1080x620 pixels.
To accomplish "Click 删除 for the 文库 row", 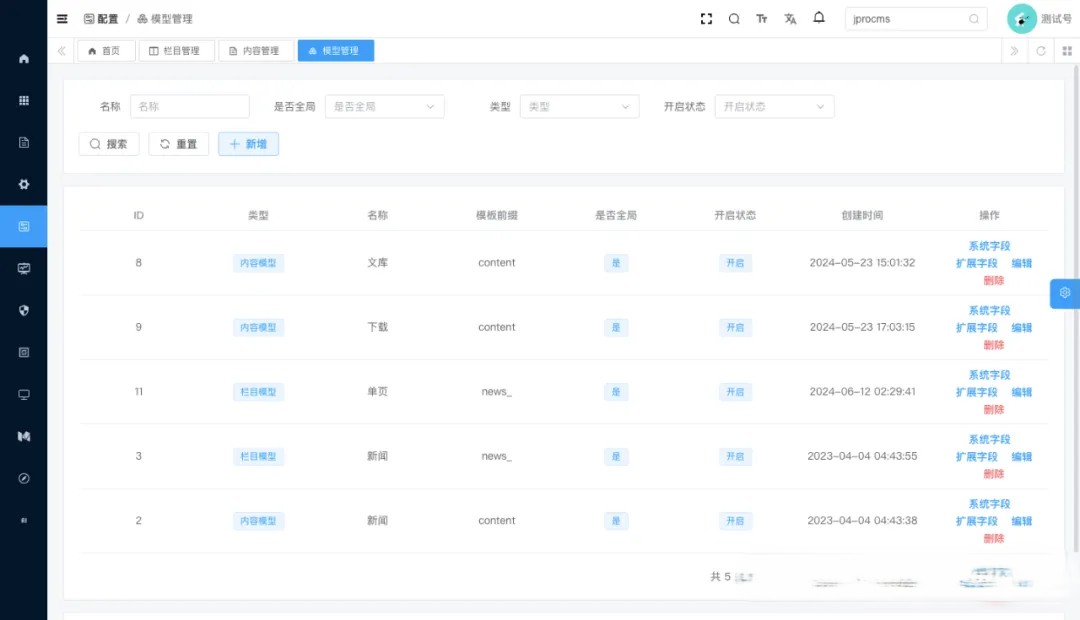I will [993, 280].
